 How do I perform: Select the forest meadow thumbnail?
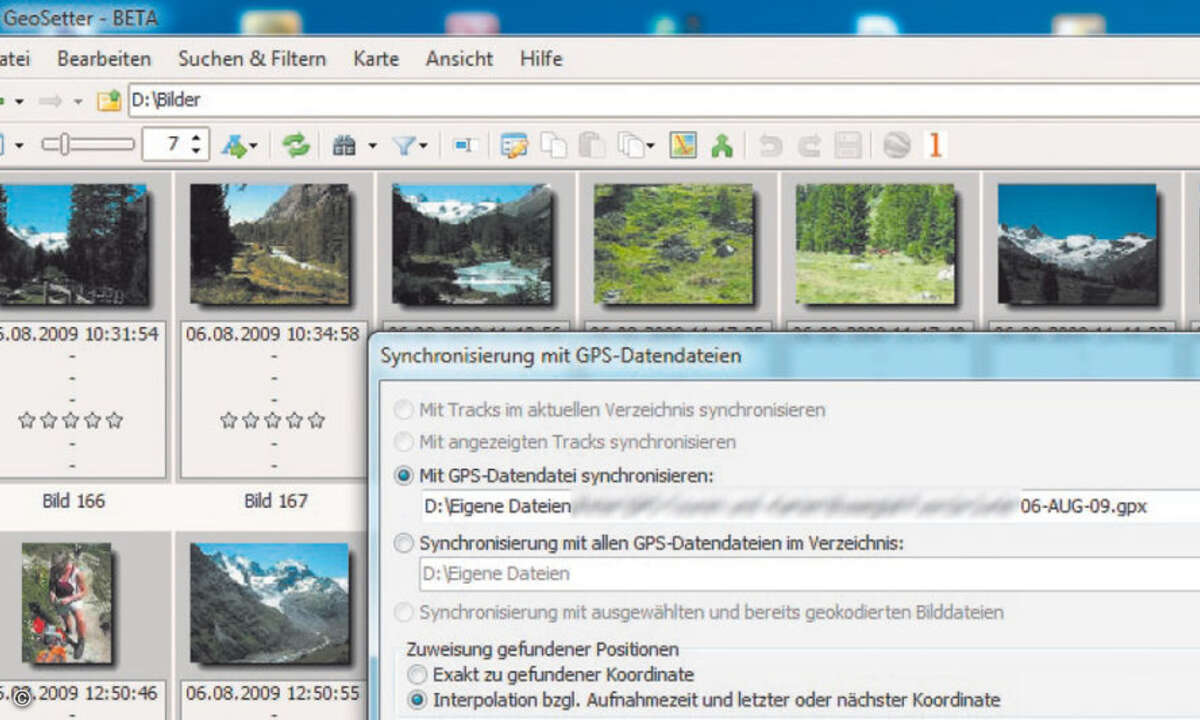click(x=875, y=244)
